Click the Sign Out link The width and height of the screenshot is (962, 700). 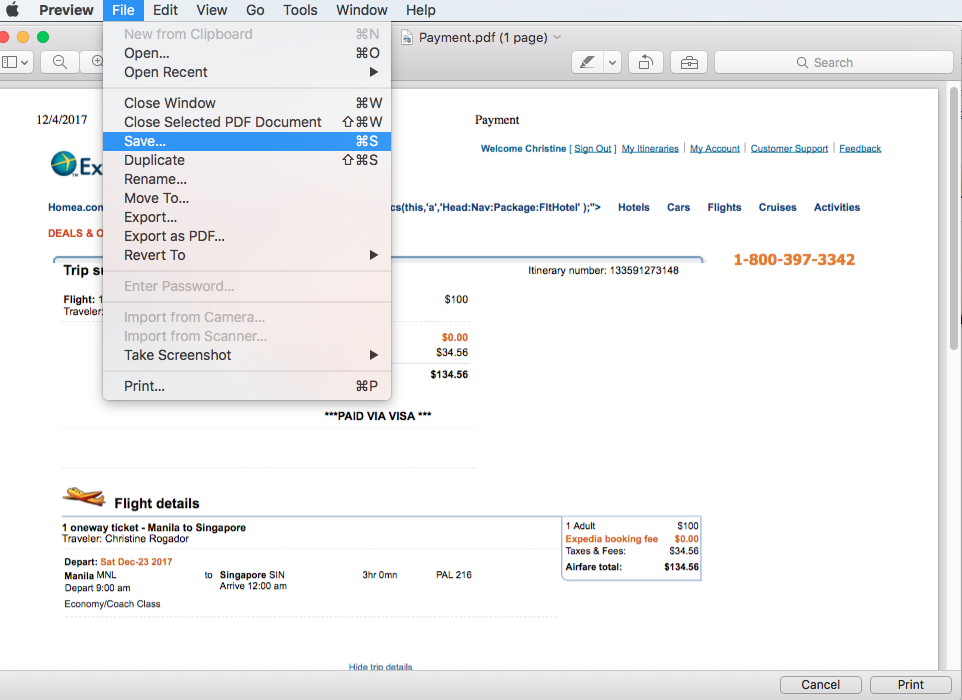click(x=593, y=148)
